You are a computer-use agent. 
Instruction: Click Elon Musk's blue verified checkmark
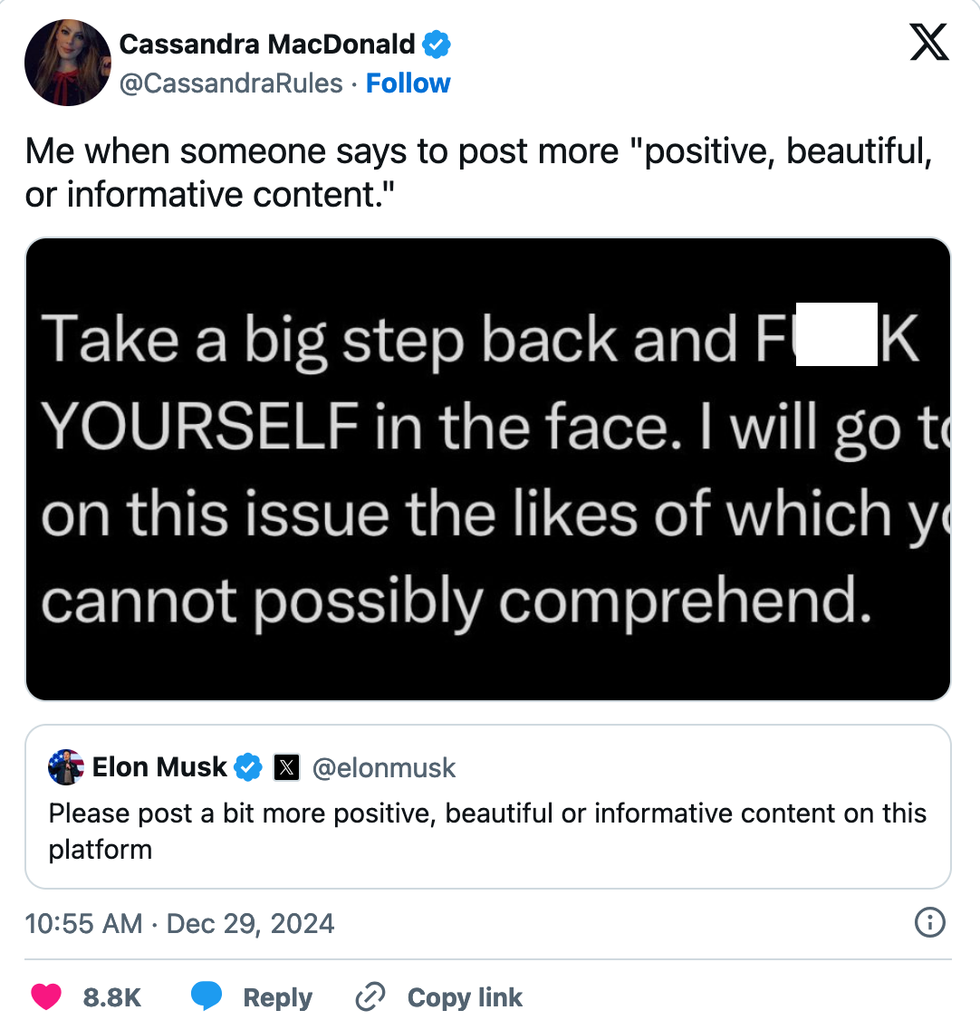pyautogui.click(x=249, y=768)
